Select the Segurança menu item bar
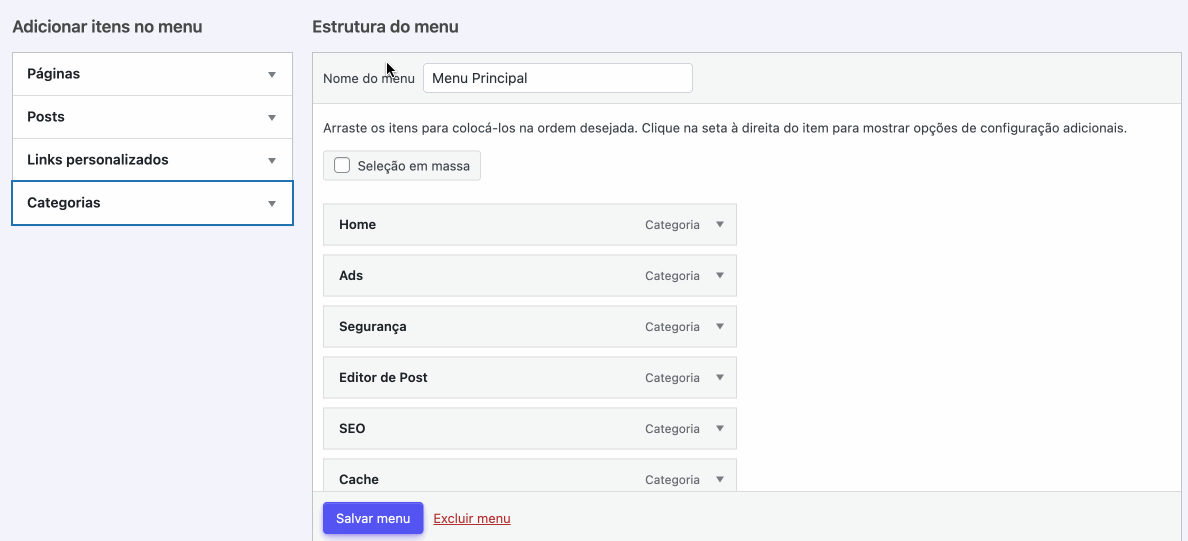 [530, 327]
